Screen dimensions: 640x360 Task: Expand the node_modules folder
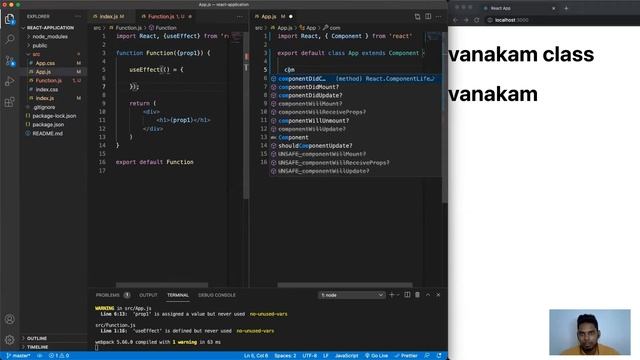pyautogui.click(x=53, y=37)
